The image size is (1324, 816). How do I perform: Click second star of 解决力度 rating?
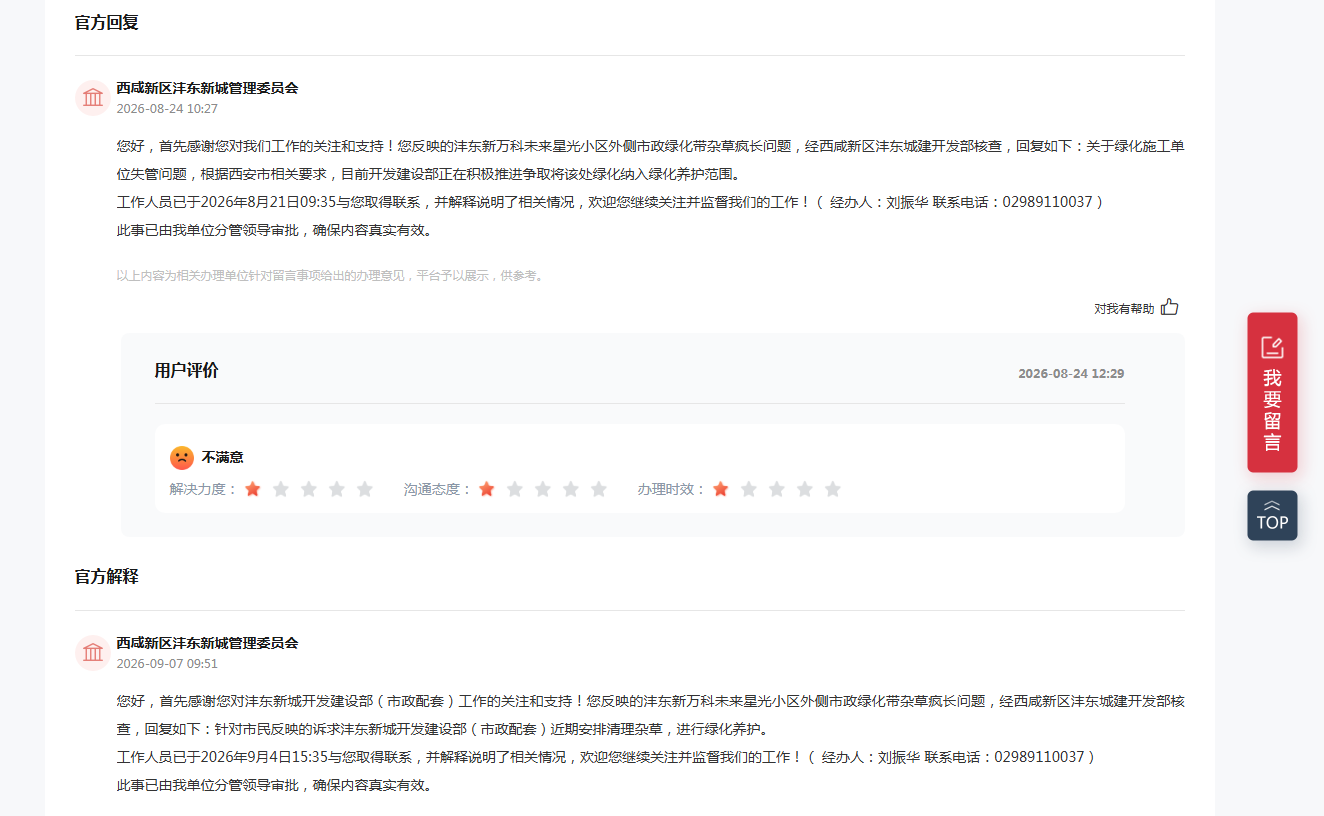coord(281,489)
